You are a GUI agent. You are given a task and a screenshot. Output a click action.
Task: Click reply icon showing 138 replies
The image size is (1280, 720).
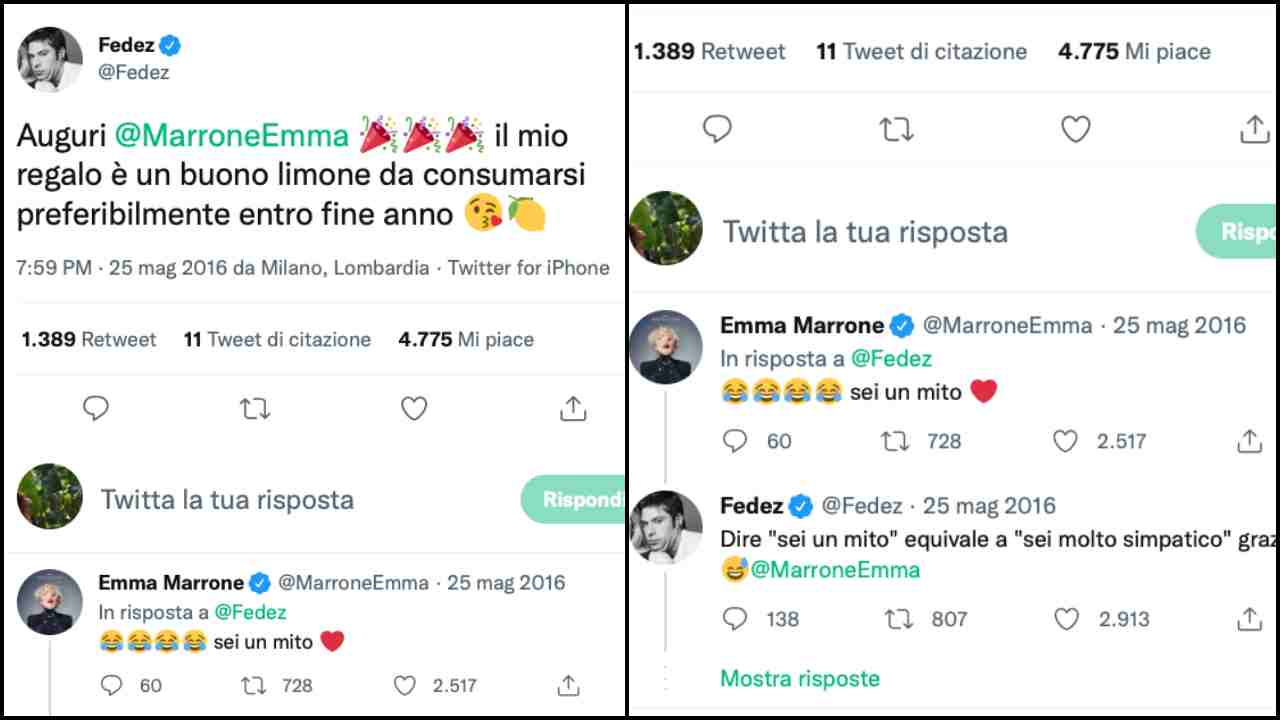tap(735, 620)
